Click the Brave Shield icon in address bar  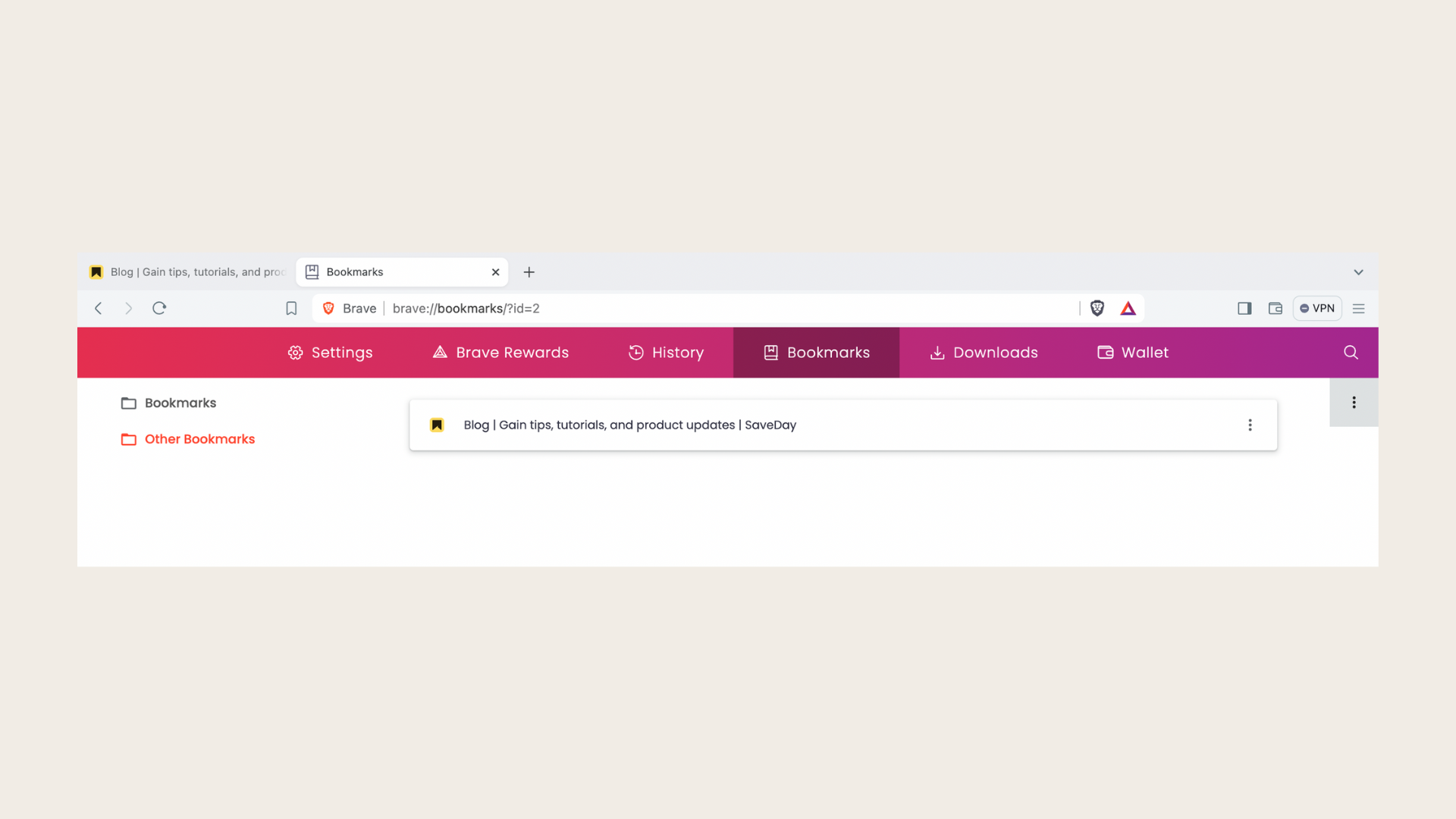click(x=1096, y=308)
